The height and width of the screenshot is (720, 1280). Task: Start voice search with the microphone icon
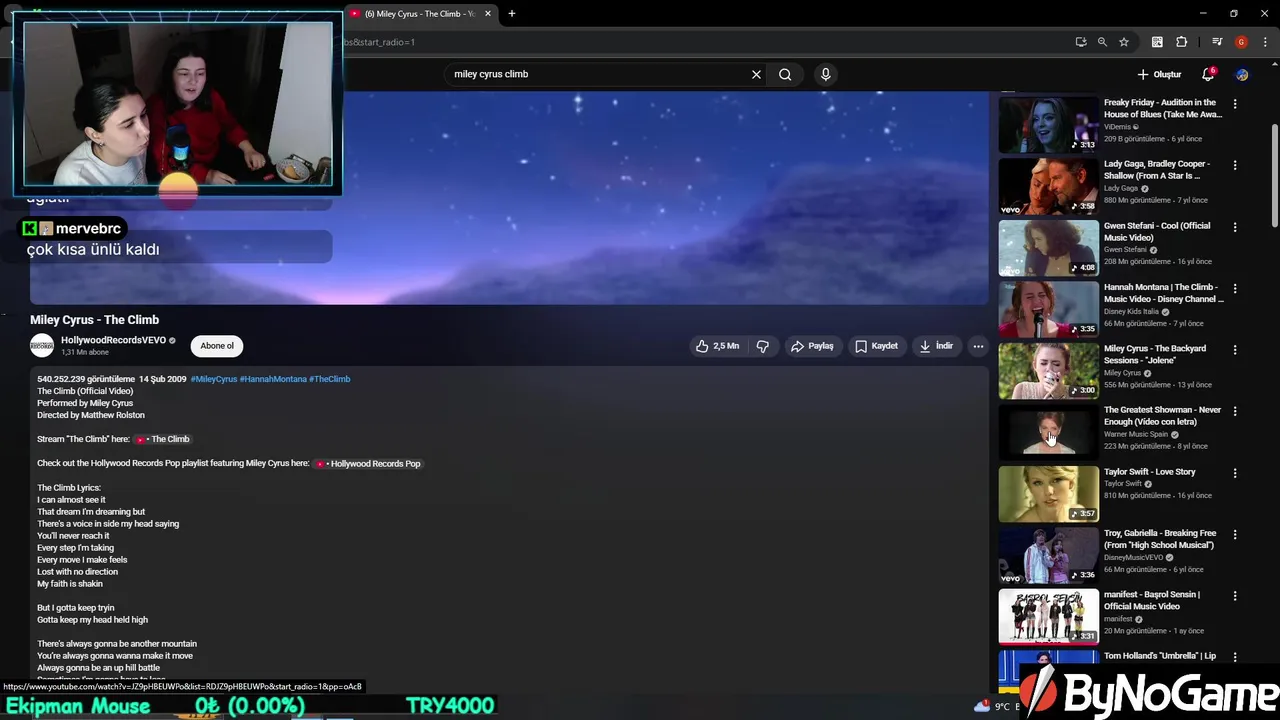point(825,74)
